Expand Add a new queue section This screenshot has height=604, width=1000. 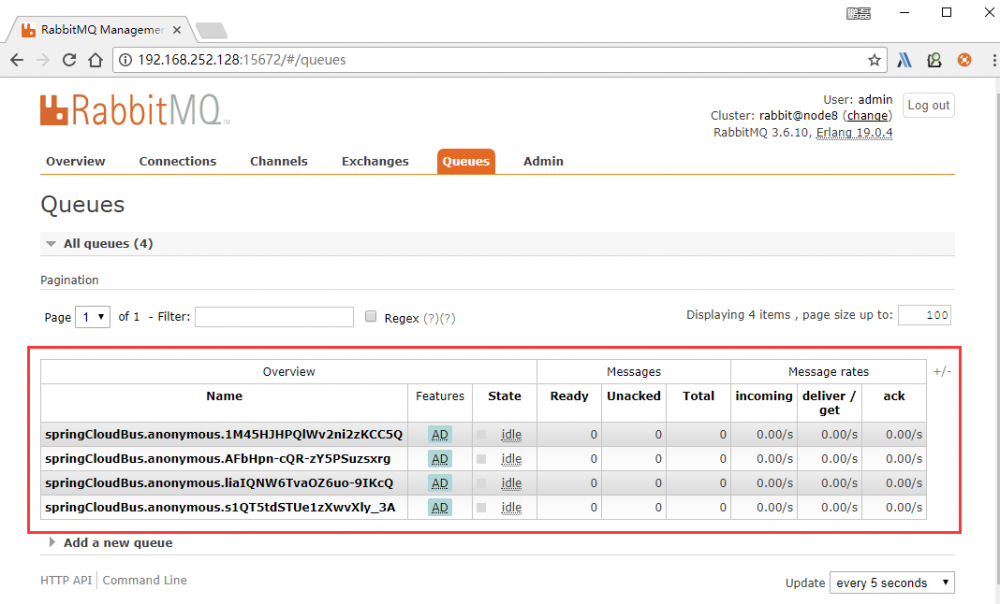click(117, 543)
